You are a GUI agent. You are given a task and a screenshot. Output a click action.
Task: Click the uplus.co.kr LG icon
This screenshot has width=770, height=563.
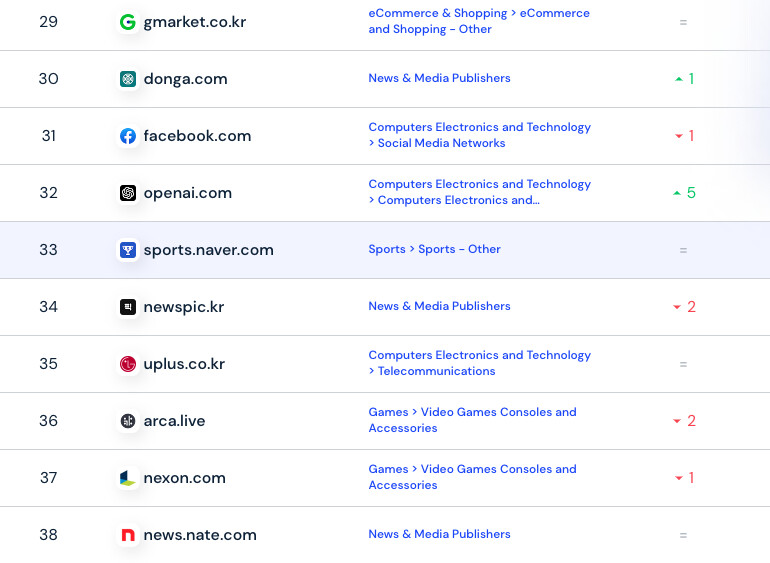[128, 364]
